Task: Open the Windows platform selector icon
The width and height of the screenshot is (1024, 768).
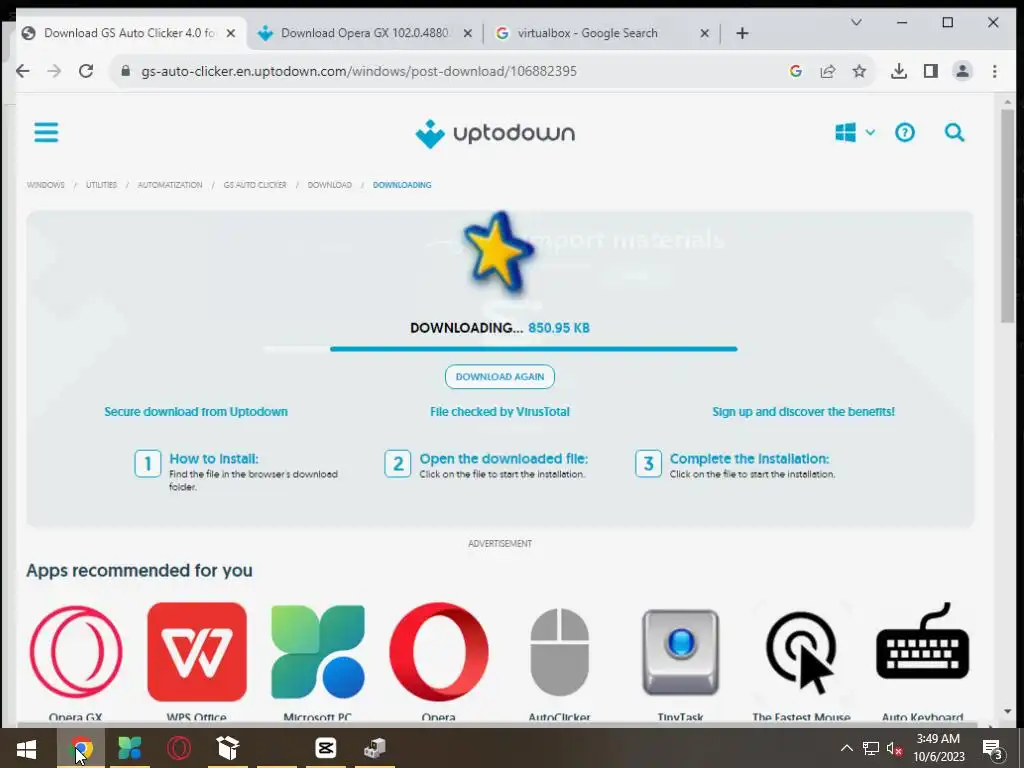Action: tap(845, 133)
